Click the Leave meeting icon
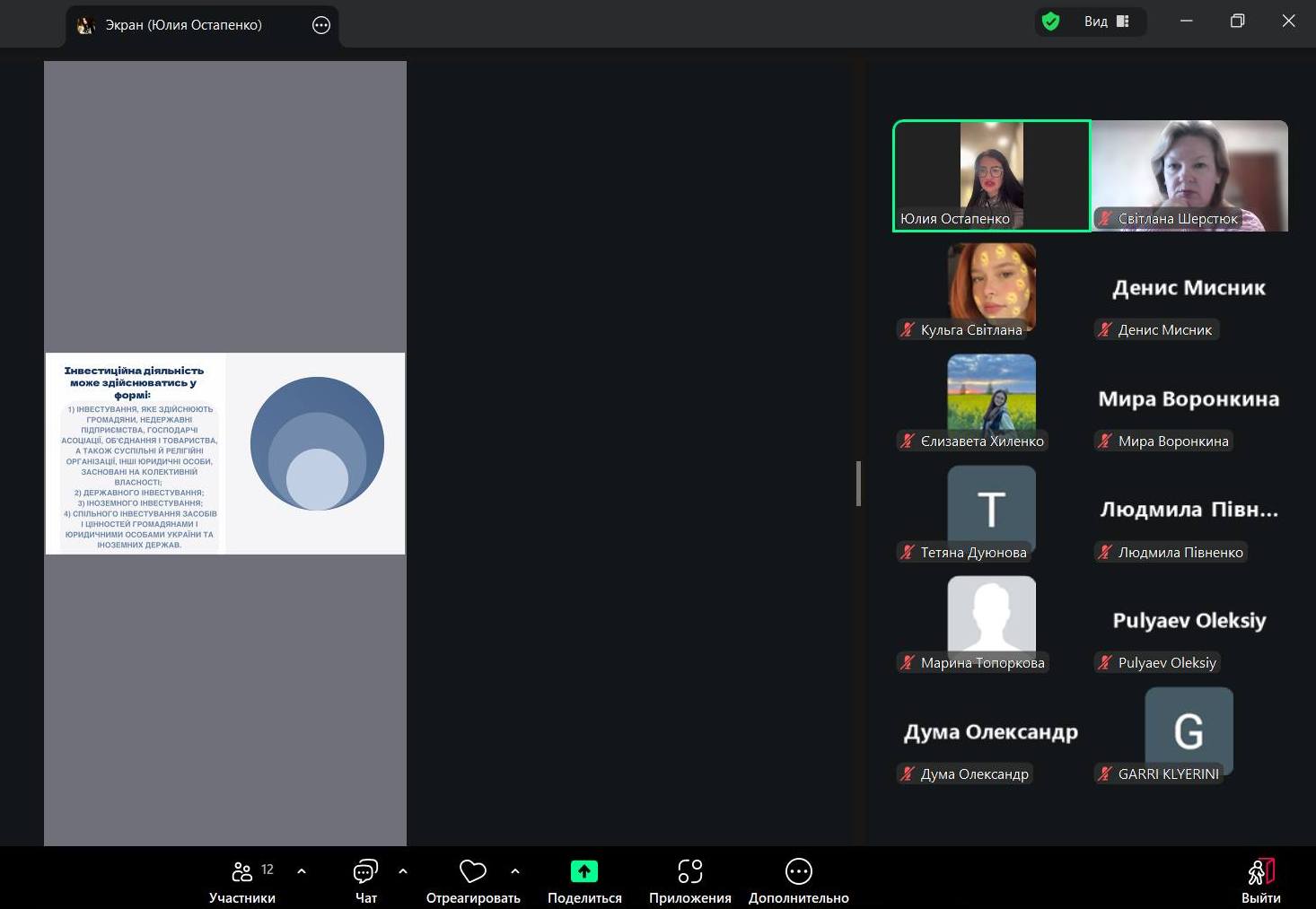 [1260, 871]
